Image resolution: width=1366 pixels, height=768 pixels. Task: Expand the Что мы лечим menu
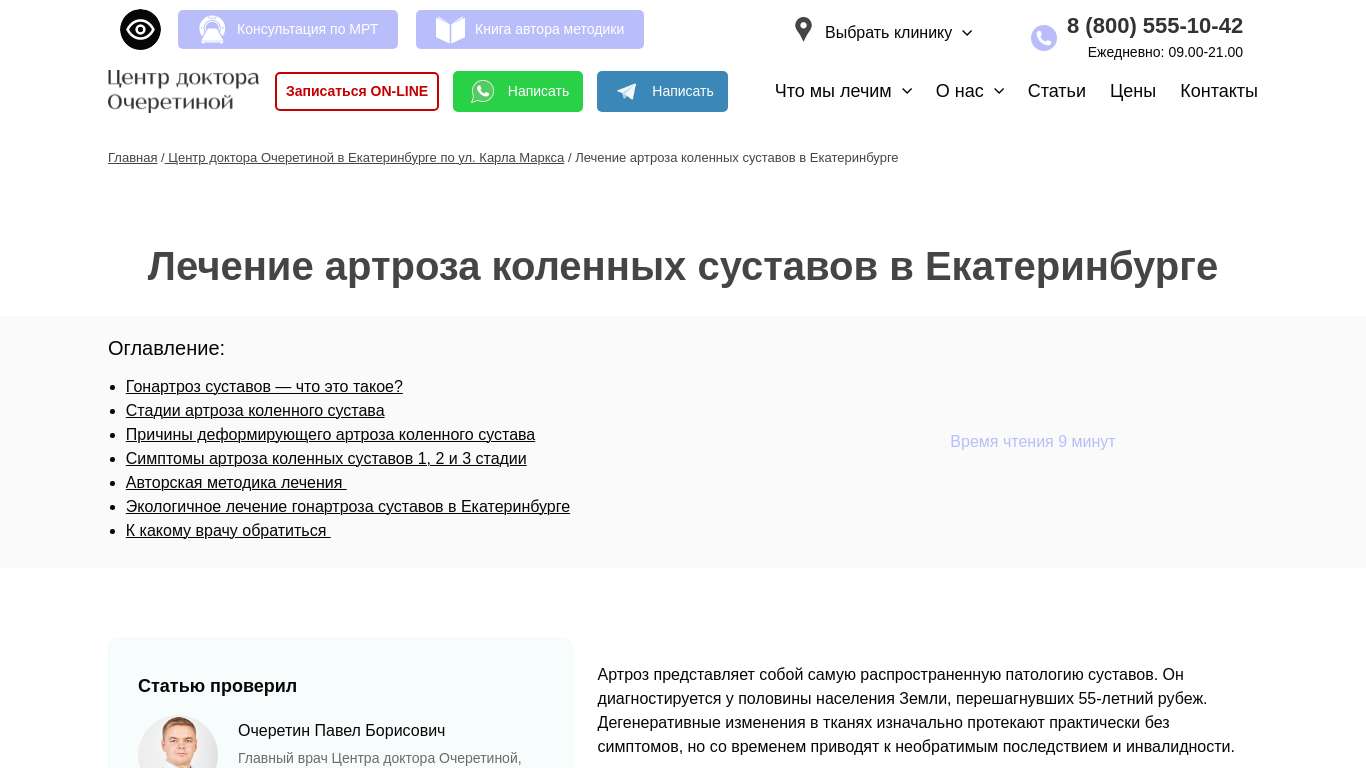843,91
